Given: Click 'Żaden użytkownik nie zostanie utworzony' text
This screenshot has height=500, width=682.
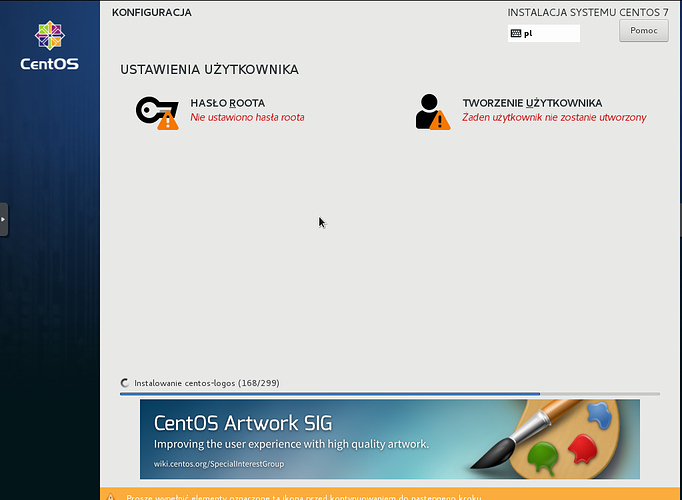Looking at the screenshot, I should point(554,118).
